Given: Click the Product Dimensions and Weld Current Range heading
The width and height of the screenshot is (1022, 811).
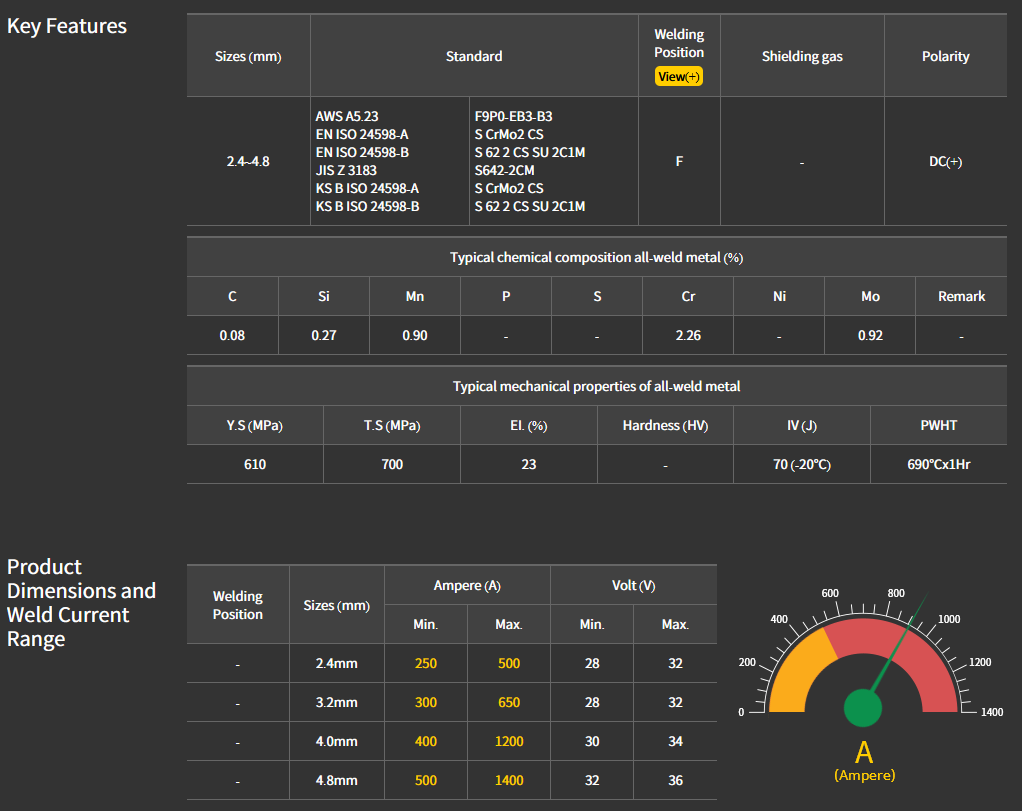Looking at the screenshot, I should click(x=81, y=603).
